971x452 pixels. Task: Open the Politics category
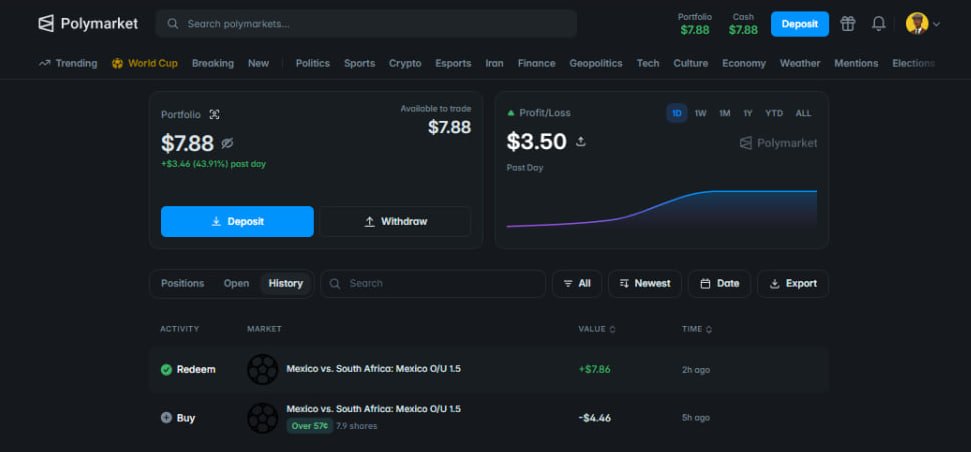313,63
